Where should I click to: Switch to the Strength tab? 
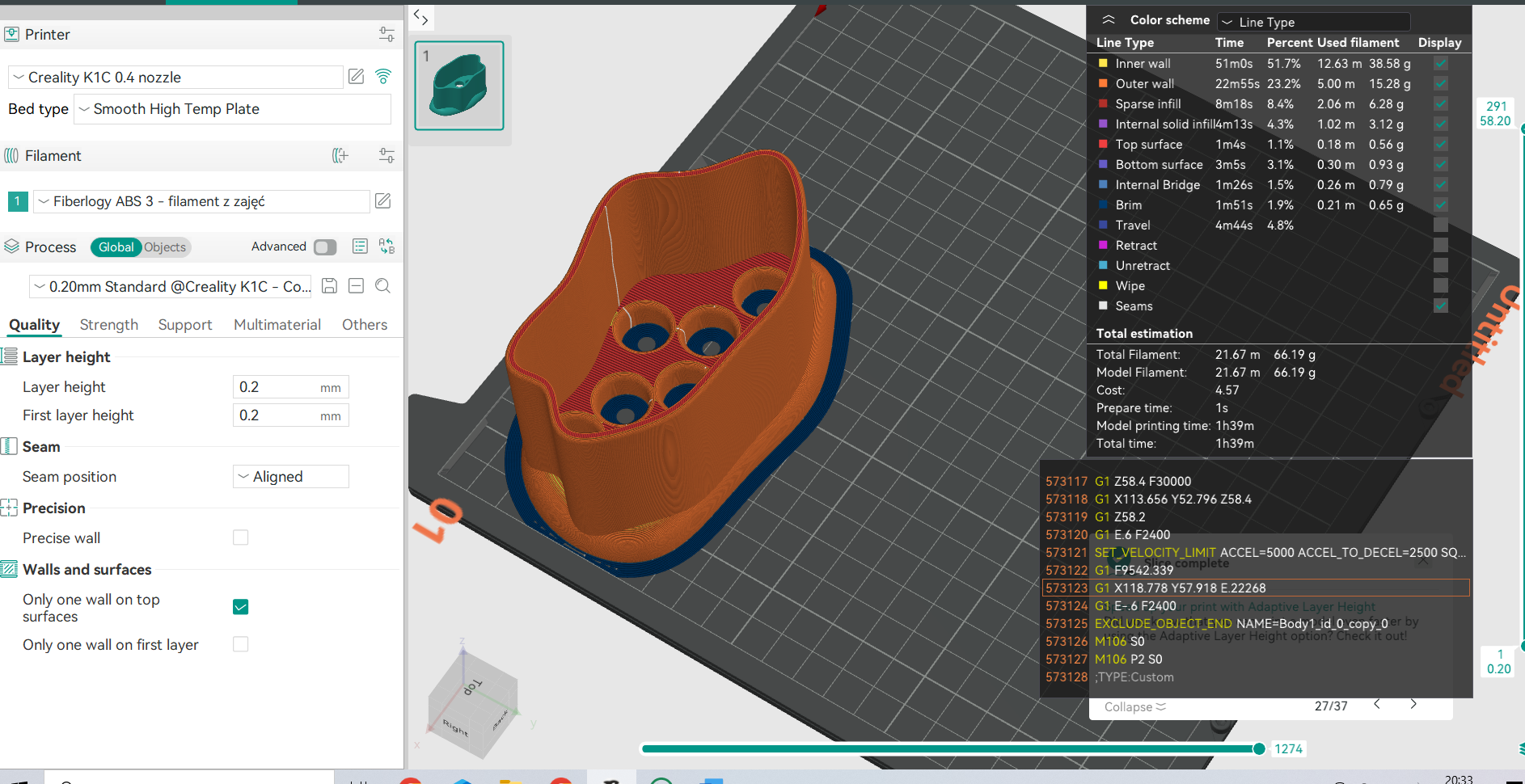click(109, 325)
